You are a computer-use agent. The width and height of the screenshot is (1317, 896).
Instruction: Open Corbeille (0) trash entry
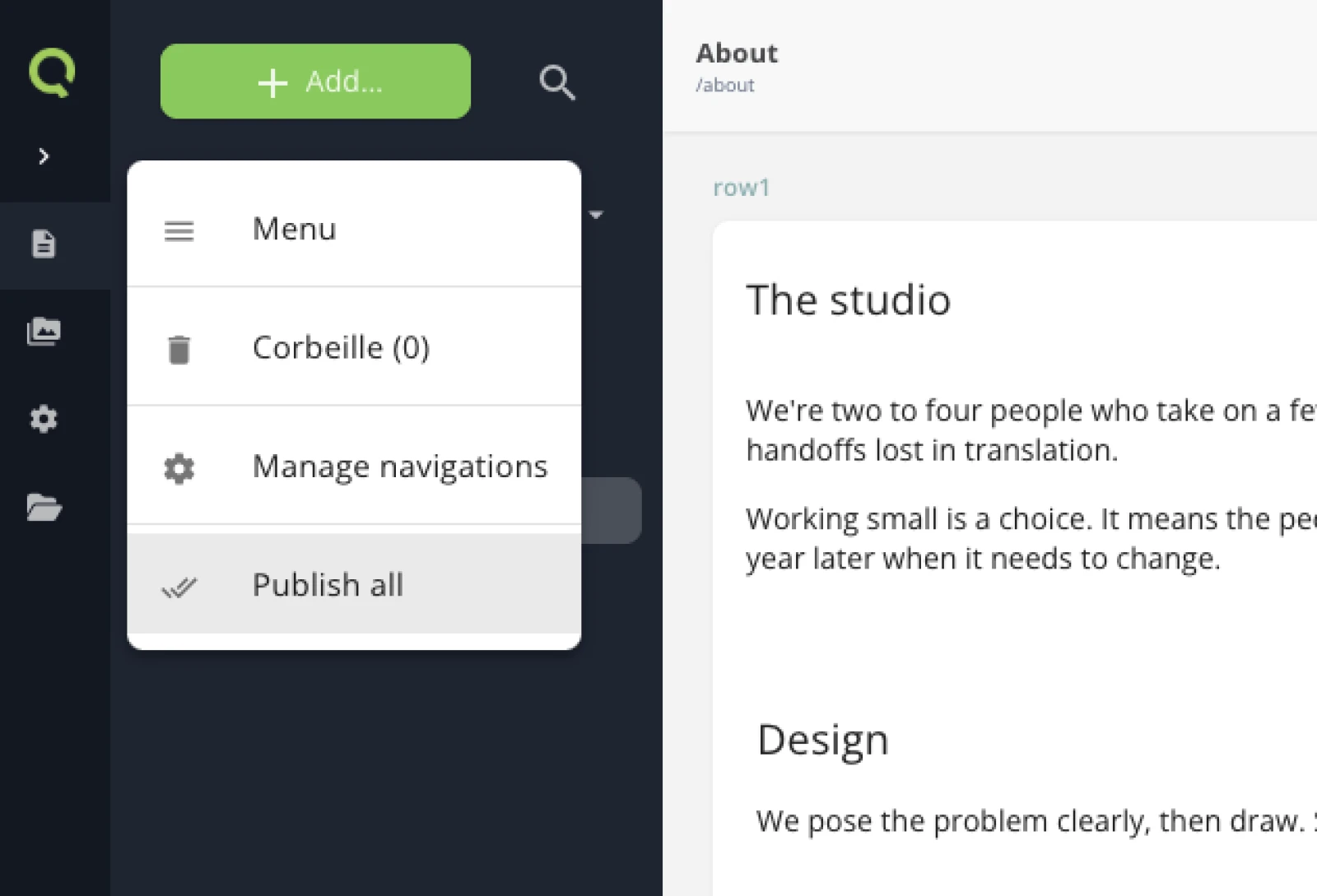[354, 347]
